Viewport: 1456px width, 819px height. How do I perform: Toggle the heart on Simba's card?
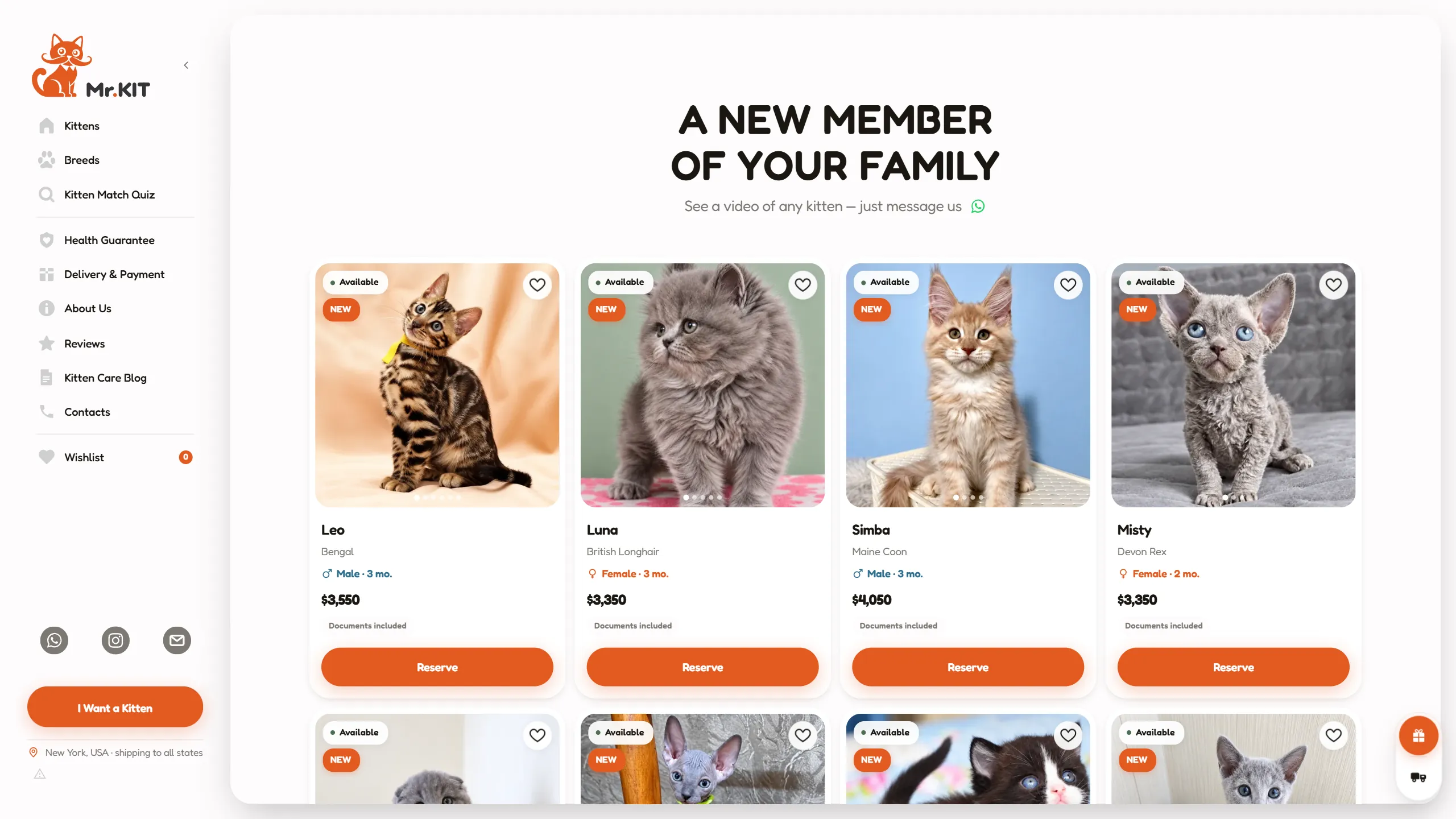1068,284
